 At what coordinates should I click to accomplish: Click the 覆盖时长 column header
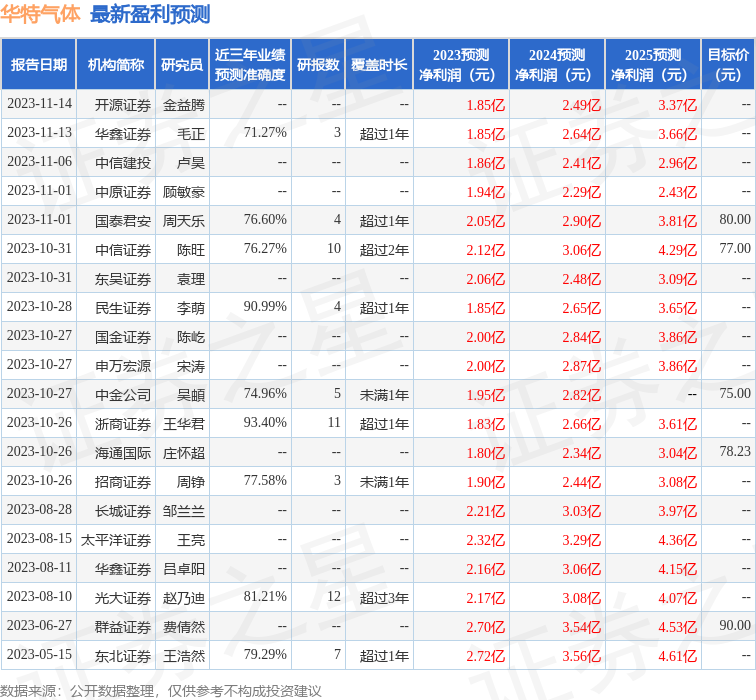[x=379, y=65]
